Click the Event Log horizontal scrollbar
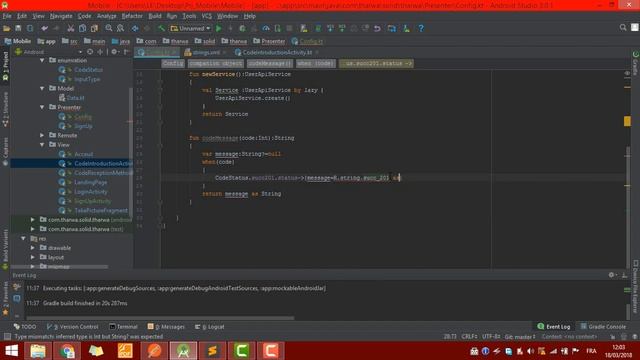The width and height of the screenshot is (640, 360). tap(160, 318)
